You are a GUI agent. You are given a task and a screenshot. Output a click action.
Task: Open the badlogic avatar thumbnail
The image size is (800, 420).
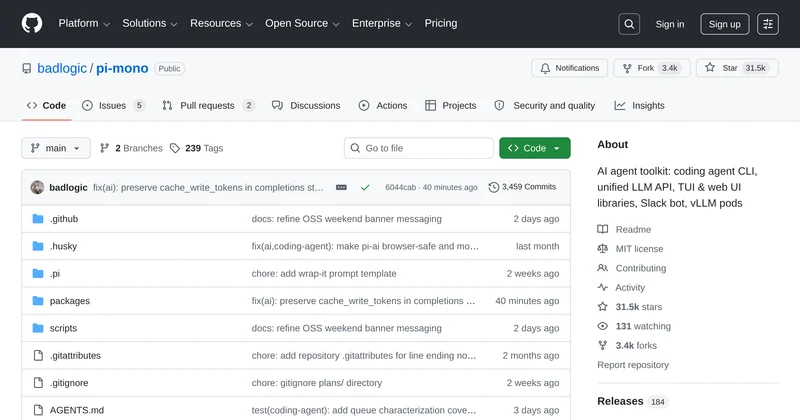(x=38, y=187)
